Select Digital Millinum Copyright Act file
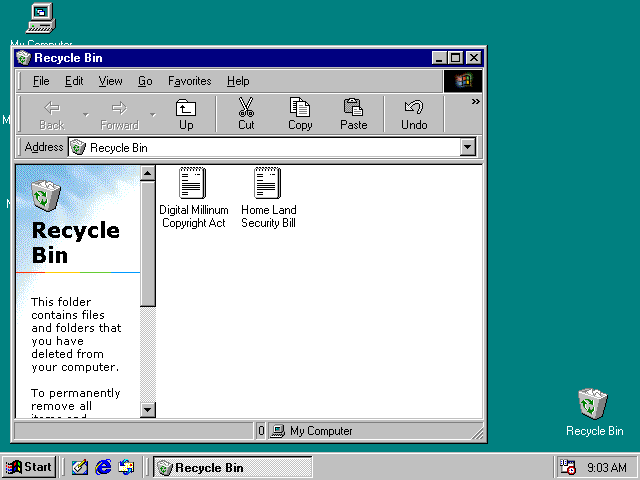Image resolution: width=640 pixels, height=480 pixels. pyautogui.click(x=193, y=198)
